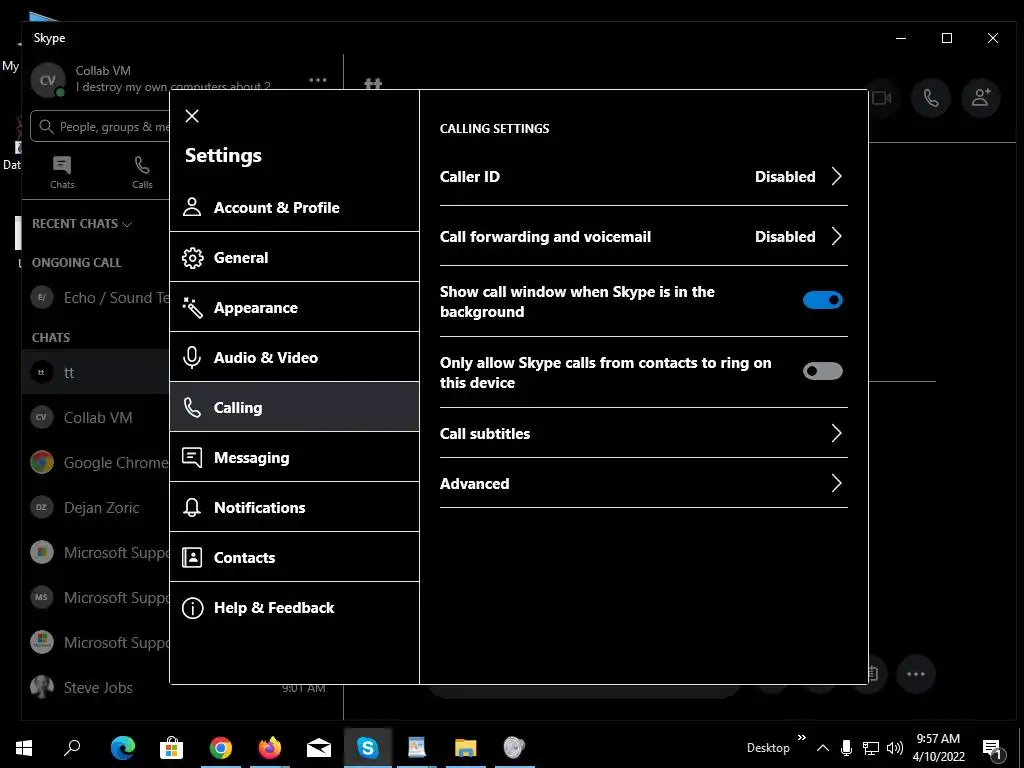Click the Appearance magic wand icon
This screenshot has width=1024, height=768.
pyautogui.click(x=192, y=308)
